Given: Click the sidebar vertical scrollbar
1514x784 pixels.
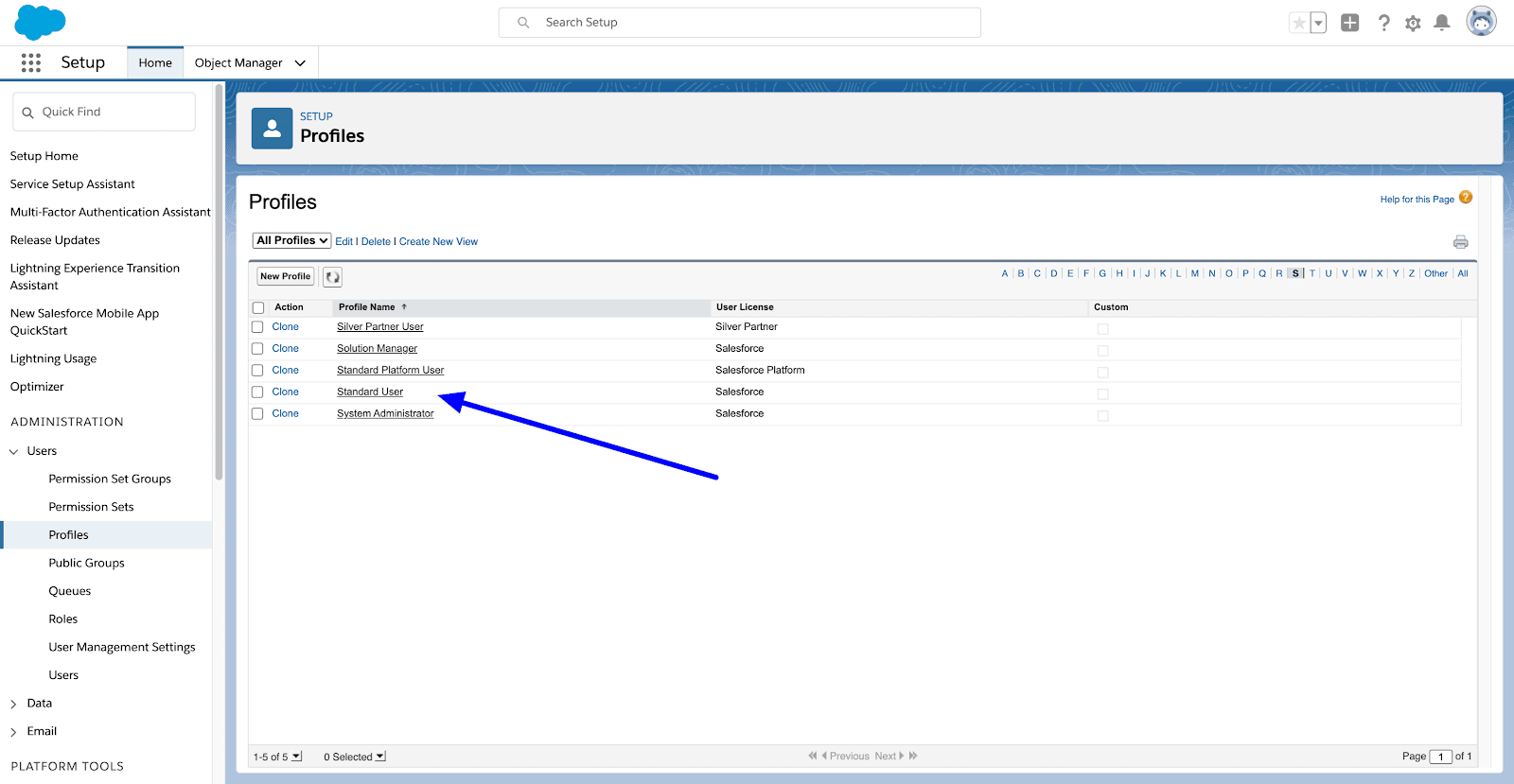Looking at the screenshot, I should pyautogui.click(x=219, y=282).
